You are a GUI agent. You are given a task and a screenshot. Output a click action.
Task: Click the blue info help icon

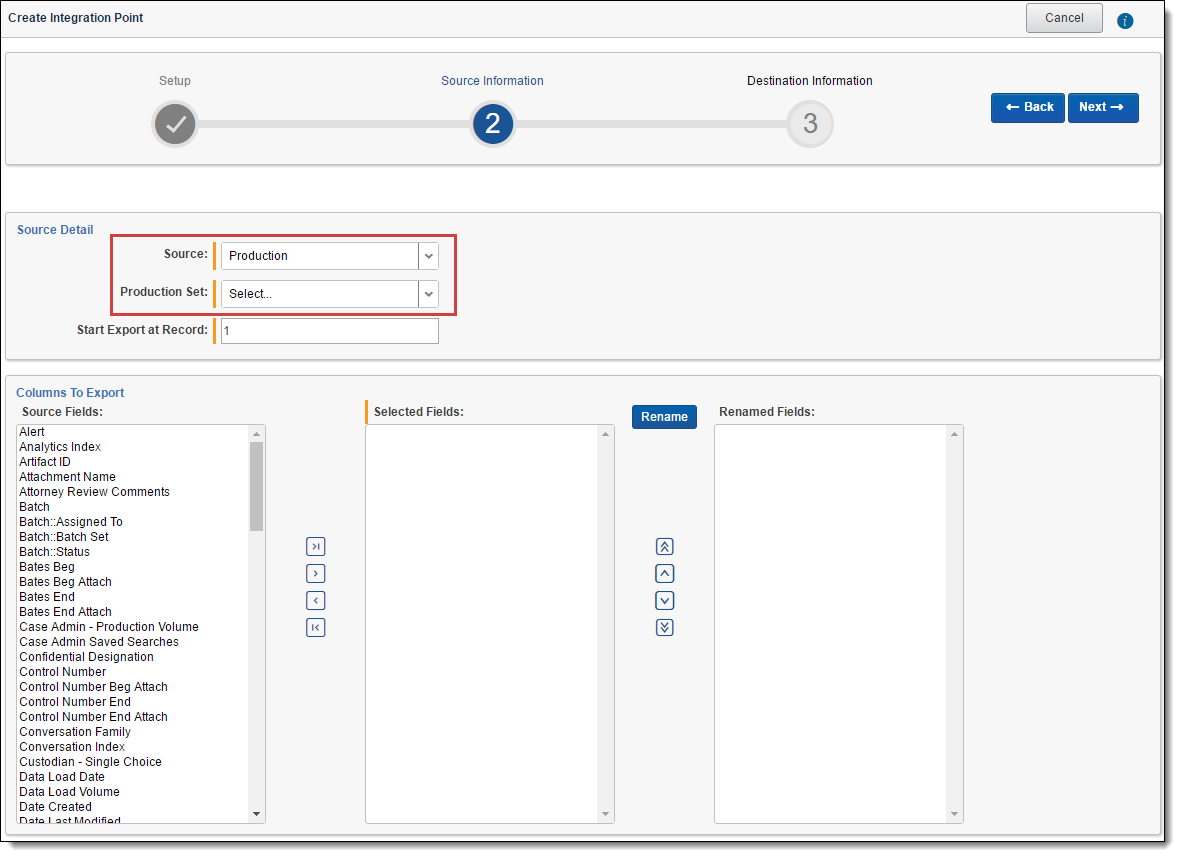click(1125, 20)
